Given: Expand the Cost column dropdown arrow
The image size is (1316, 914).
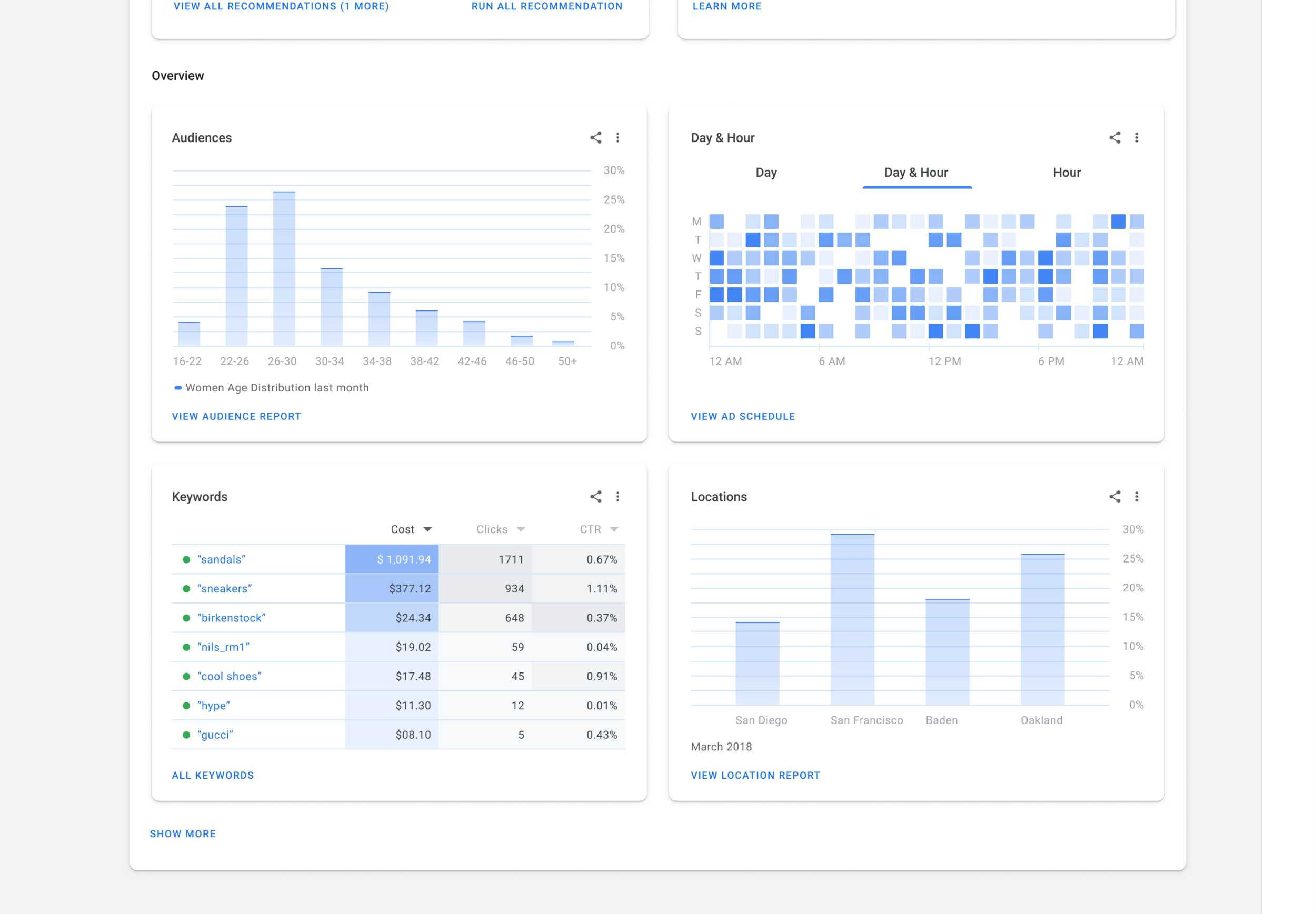Looking at the screenshot, I should [x=427, y=529].
